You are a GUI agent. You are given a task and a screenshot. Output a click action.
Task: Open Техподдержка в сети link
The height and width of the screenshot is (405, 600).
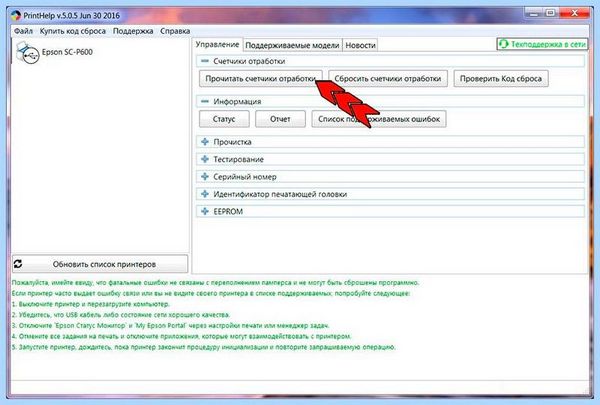click(542, 44)
